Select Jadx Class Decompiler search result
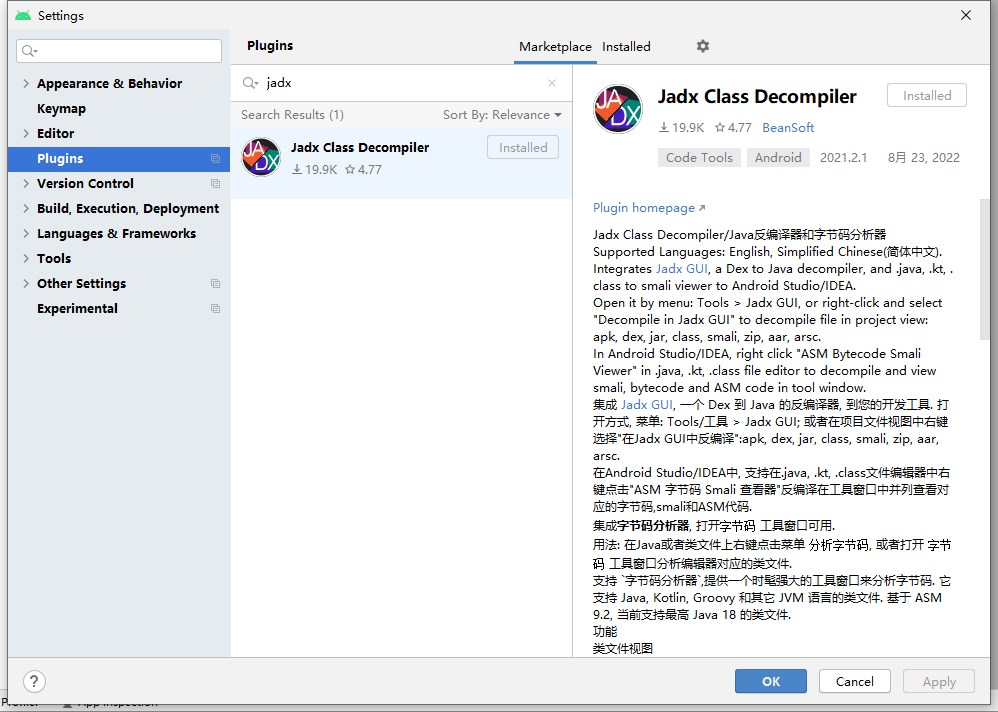This screenshot has width=998, height=712. (x=401, y=163)
